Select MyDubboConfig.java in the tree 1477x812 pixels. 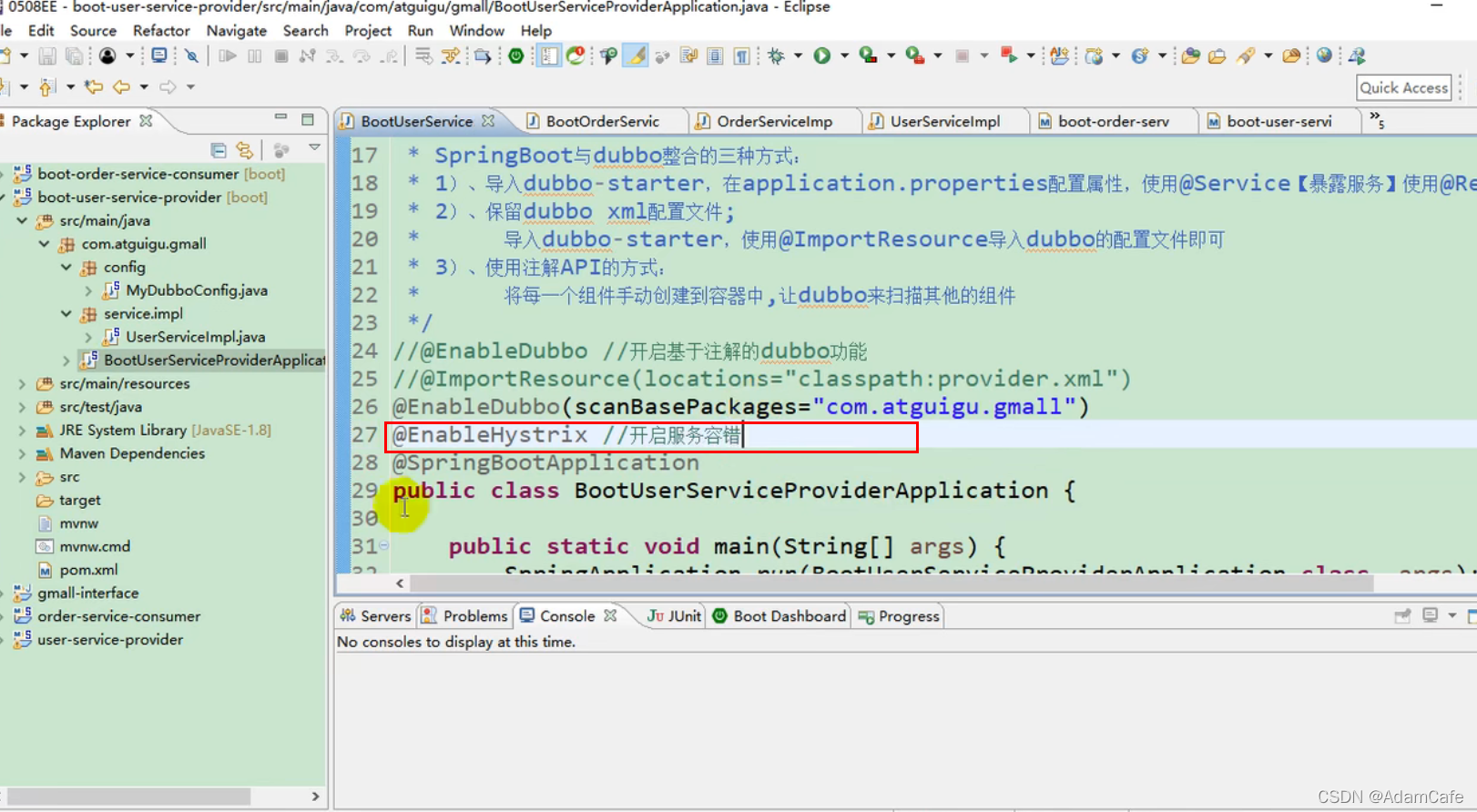click(x=197, y=290)
